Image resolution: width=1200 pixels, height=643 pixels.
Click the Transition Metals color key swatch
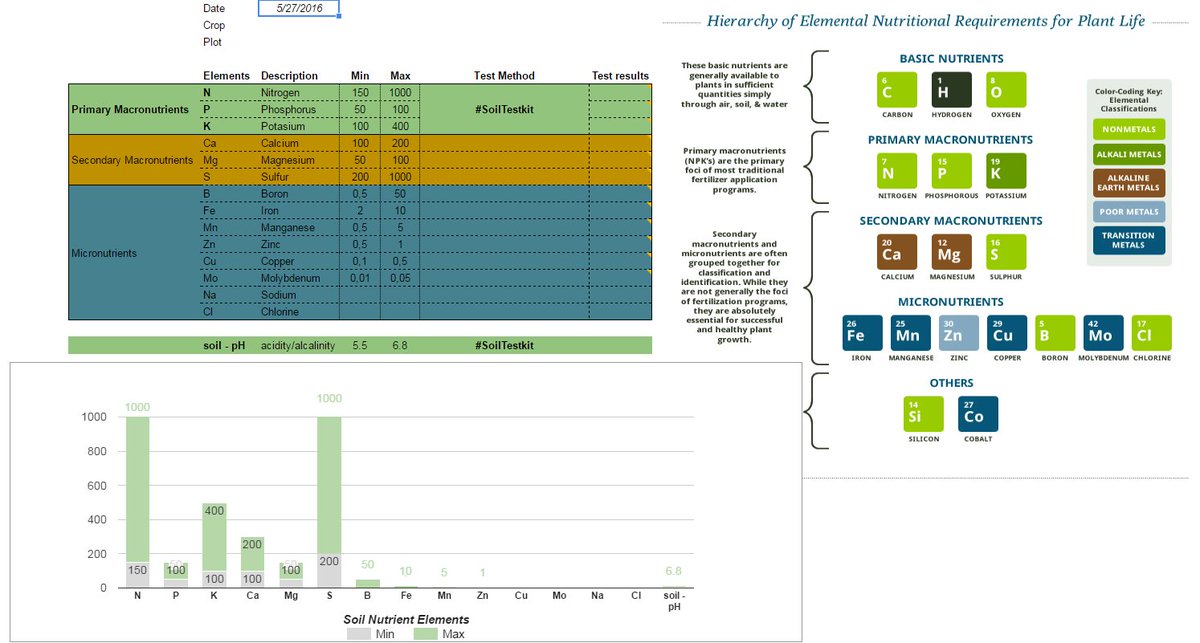click(1128, 240)
